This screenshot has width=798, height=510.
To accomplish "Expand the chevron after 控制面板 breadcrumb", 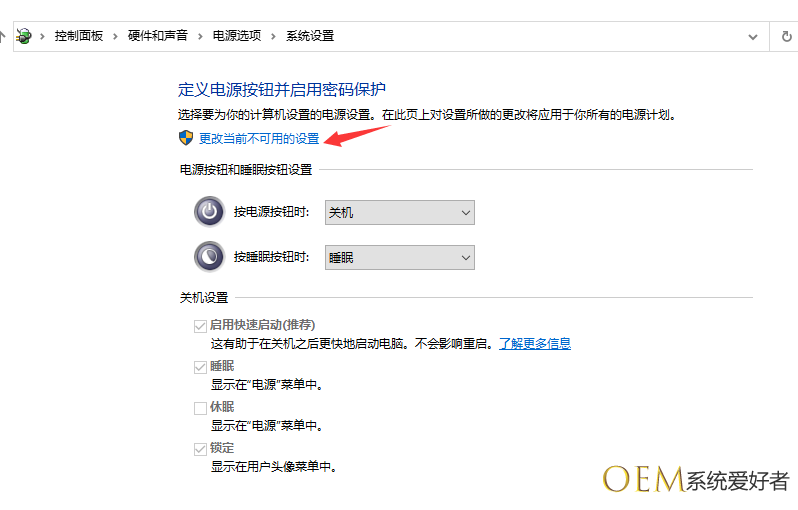I will [x=115, y=36].
